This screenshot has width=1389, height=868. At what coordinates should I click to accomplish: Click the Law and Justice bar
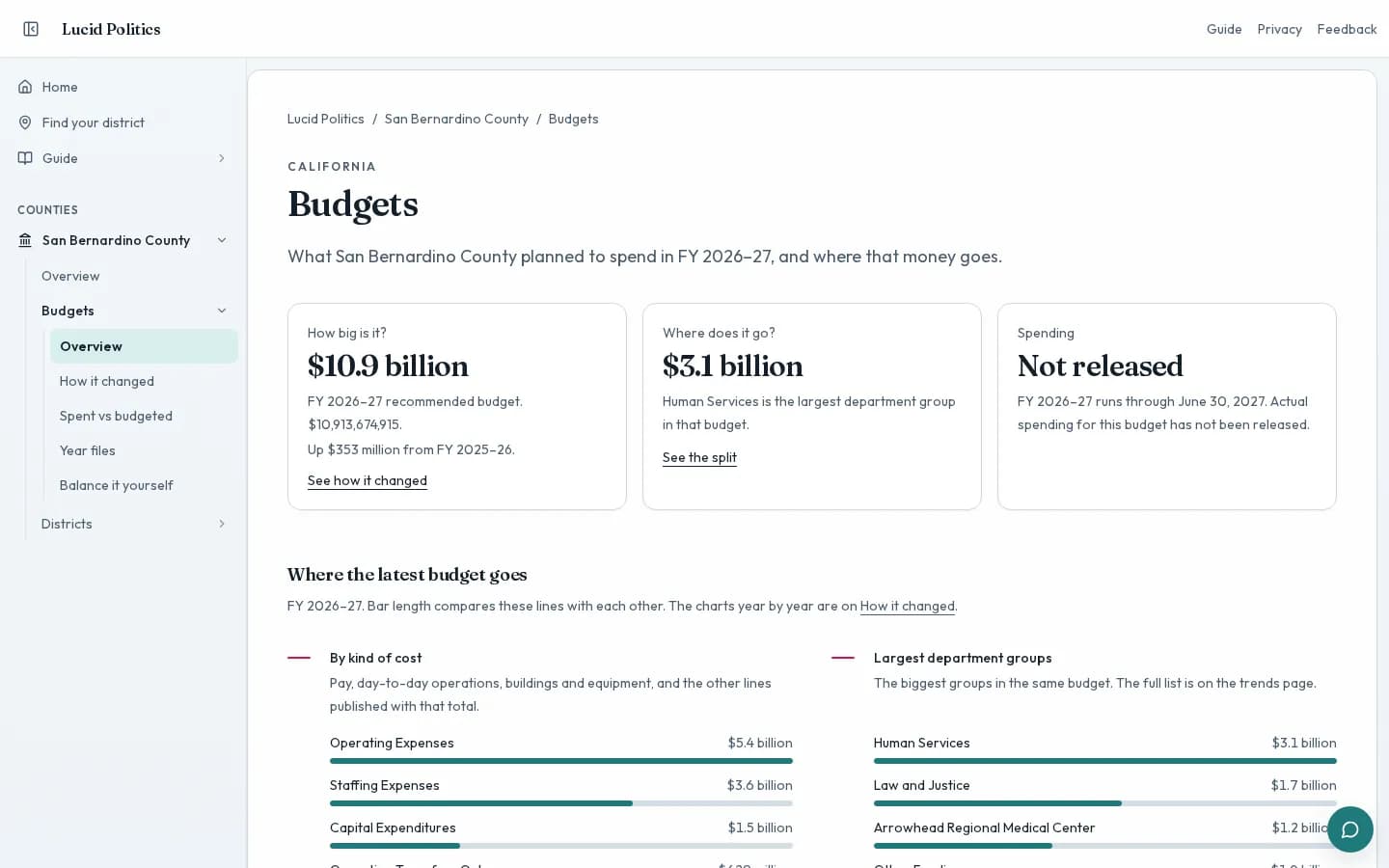coord(1105,803)
